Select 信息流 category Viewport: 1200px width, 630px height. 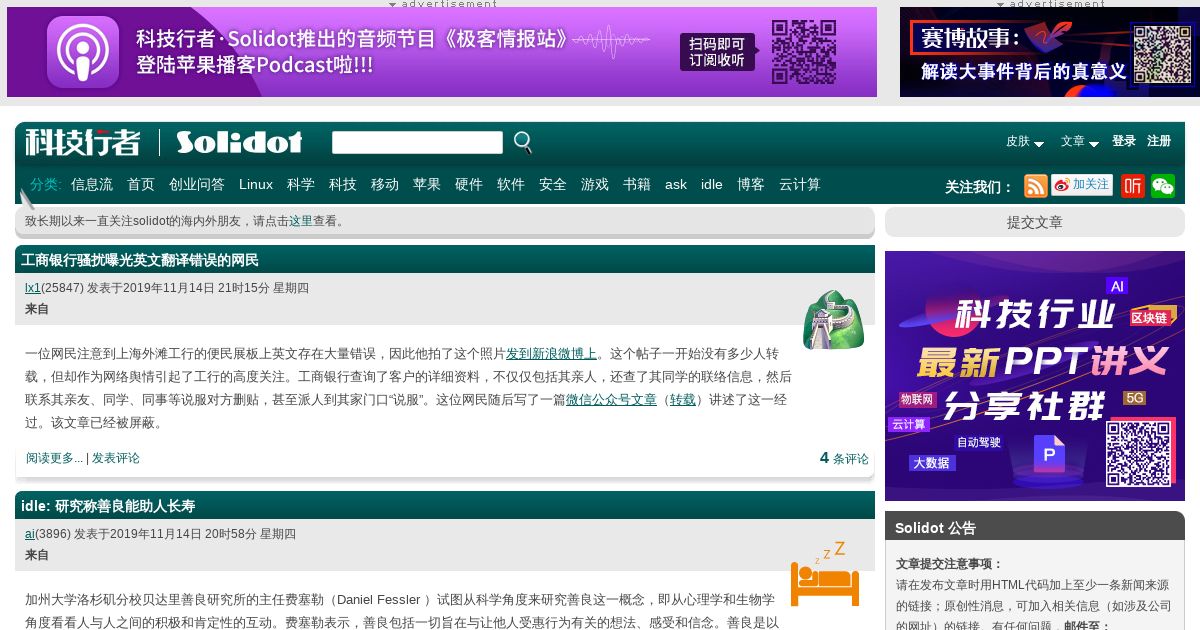(x=92, y=185)
